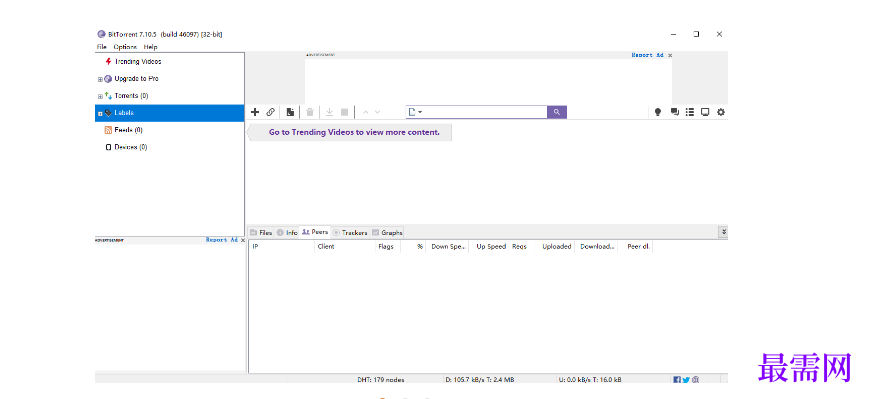870x399 pixels.
Task: Expand the Labels tree node
Action: [x=100, y=113]
